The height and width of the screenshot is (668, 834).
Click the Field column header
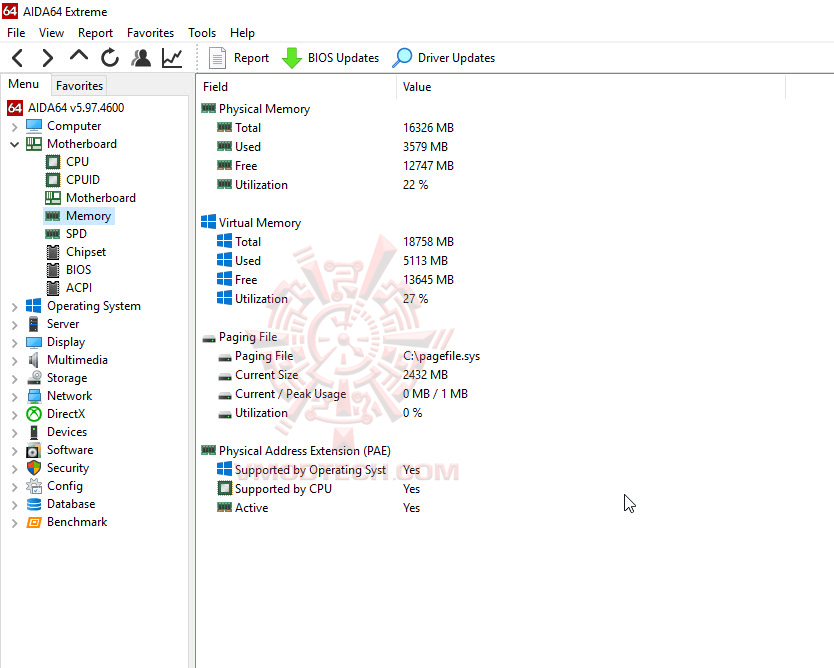[x=297, y=87]
